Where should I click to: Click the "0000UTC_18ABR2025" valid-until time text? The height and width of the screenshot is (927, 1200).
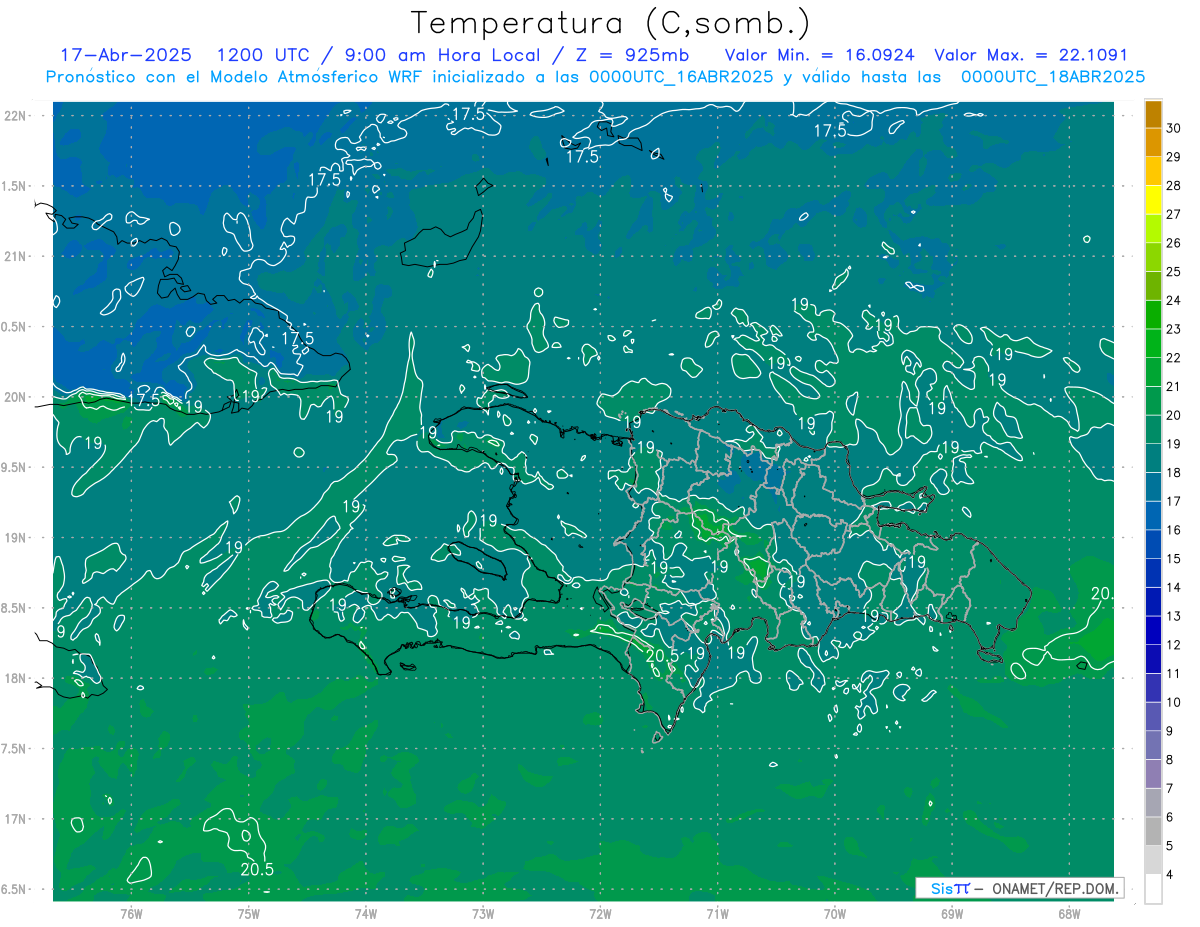(x=1053, y=76)
